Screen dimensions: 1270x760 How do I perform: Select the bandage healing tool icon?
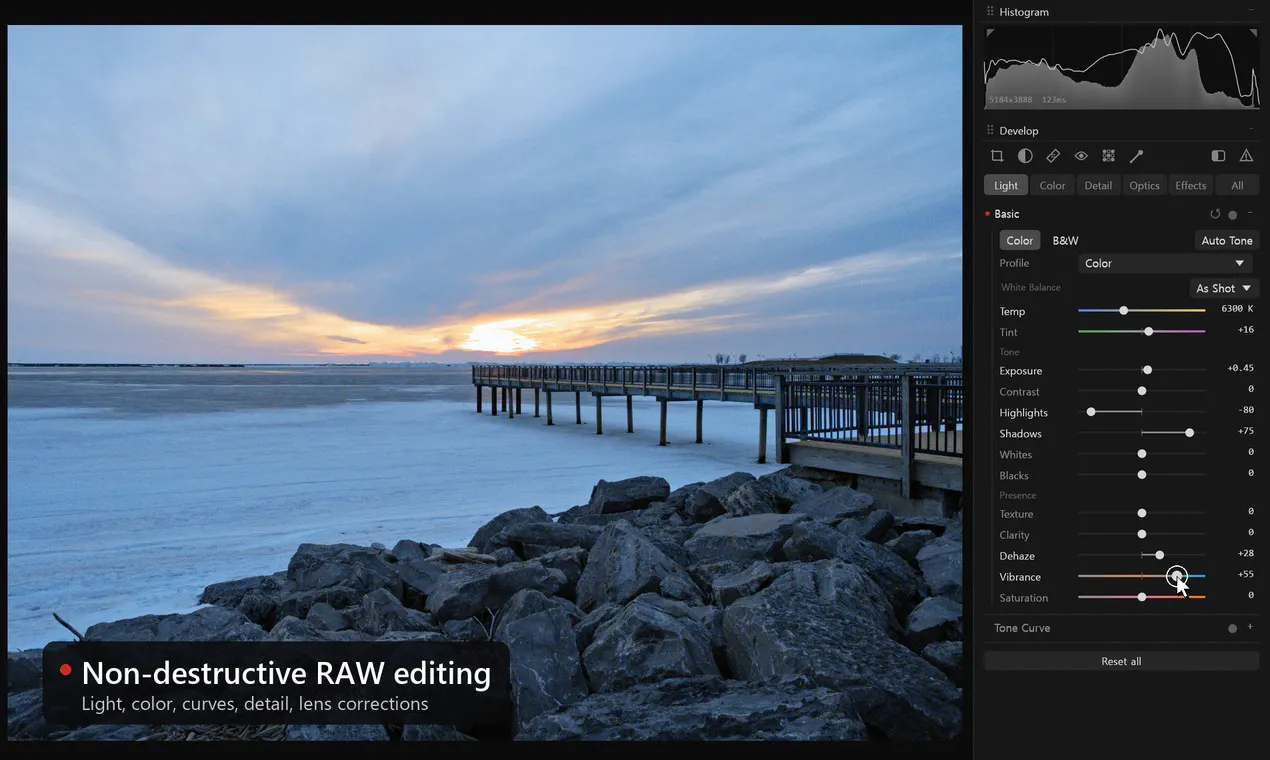coord(1053,156)
